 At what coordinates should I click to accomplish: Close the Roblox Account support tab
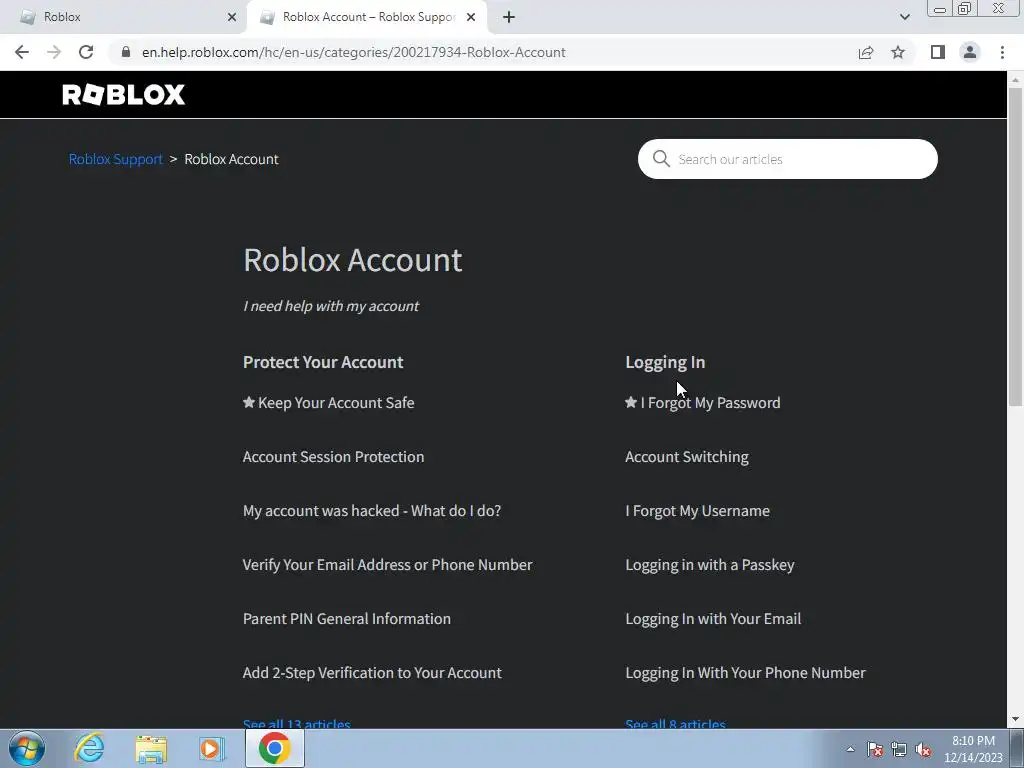(x=471, y=17)
